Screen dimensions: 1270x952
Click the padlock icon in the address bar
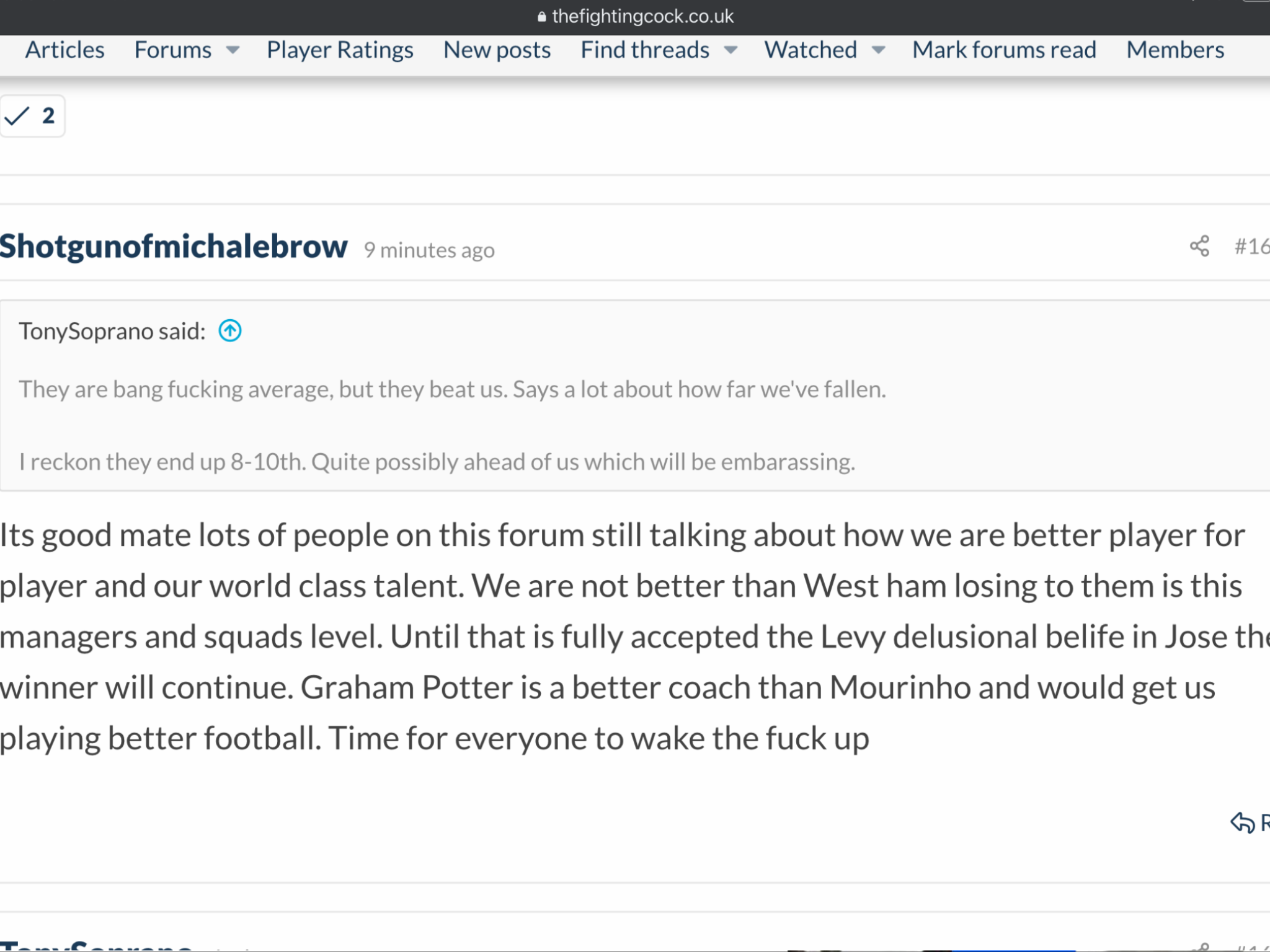tap(541, 17)
